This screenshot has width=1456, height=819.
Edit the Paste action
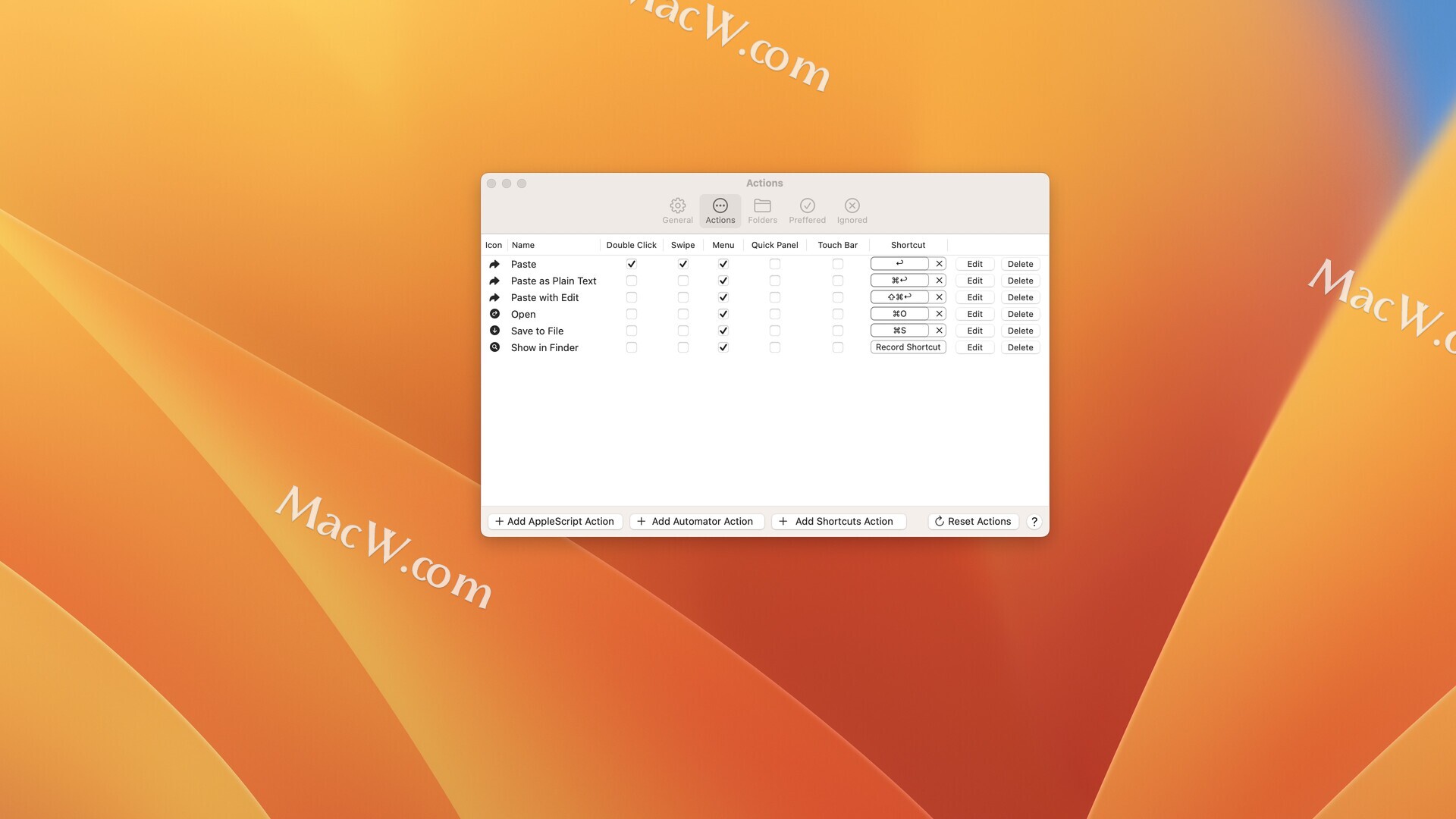tap(974, 264)
